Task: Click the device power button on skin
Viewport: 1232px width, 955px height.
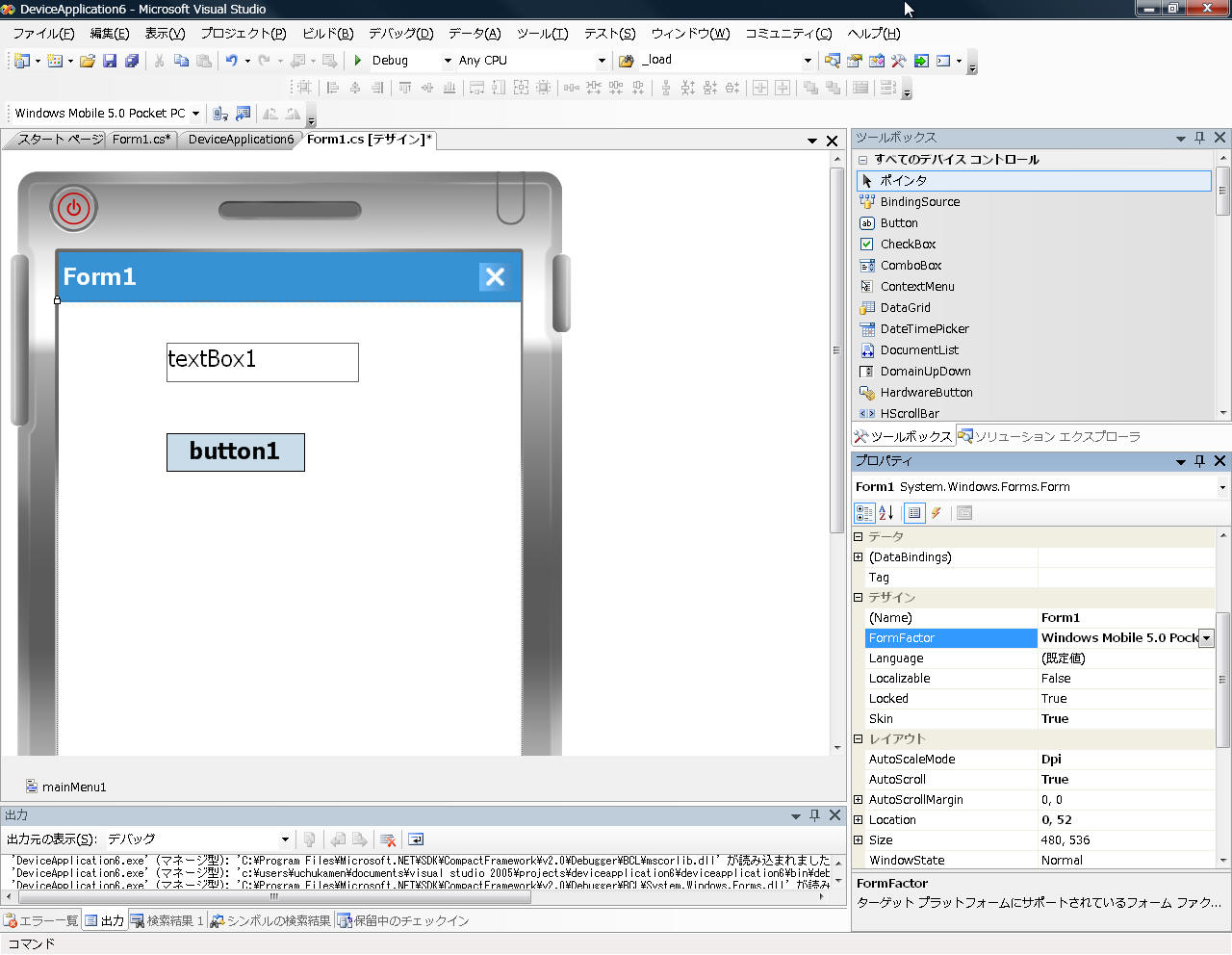Action: tap(74, 208)
